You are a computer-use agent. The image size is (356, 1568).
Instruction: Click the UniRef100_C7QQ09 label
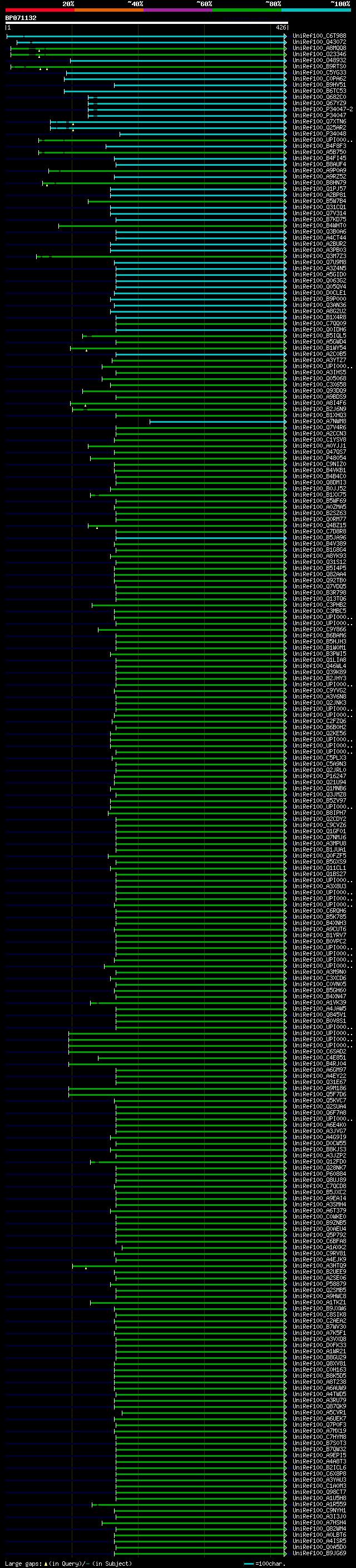[x=319, y=323]
